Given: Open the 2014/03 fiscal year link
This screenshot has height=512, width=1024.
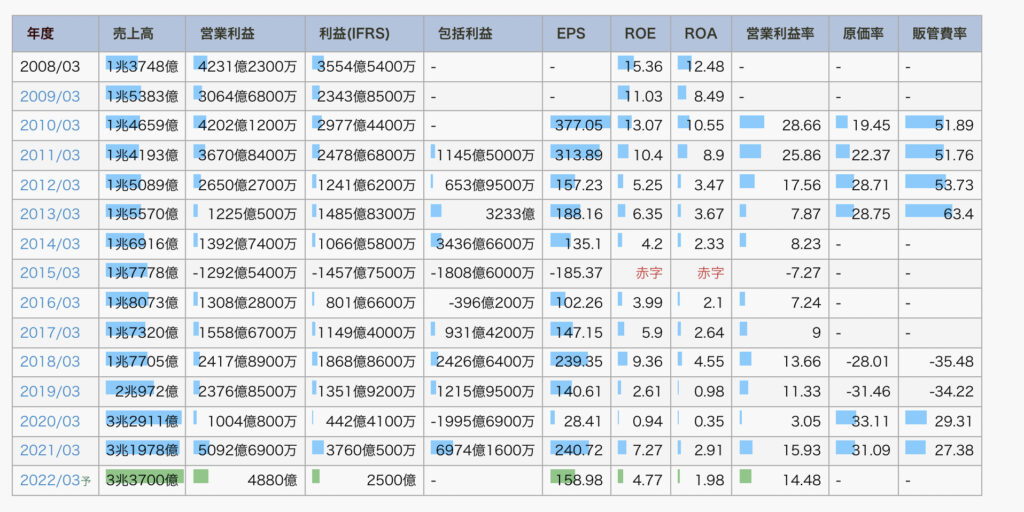Looking at the screenshot, I should point(50,244).
